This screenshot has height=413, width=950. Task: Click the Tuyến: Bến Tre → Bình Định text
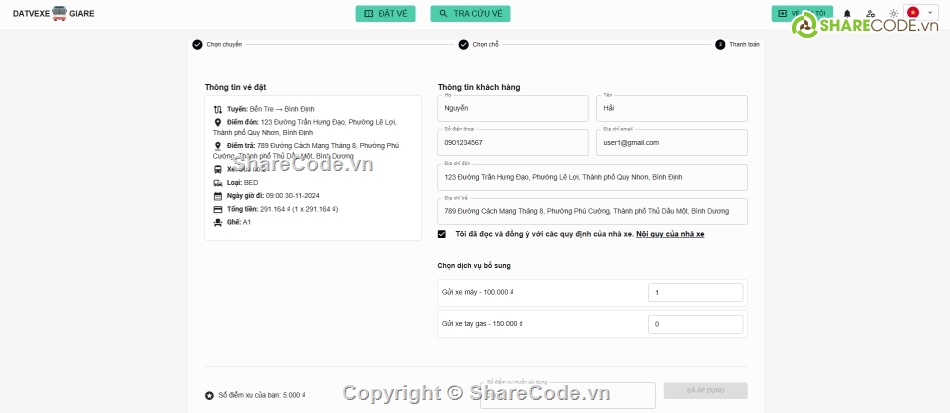[271, 109]
